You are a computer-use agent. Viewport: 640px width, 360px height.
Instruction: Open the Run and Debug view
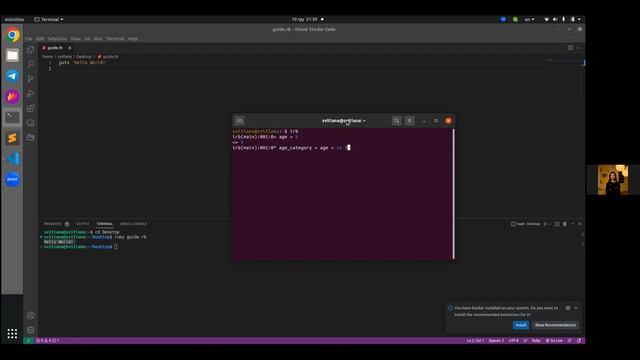coord(31,93)
